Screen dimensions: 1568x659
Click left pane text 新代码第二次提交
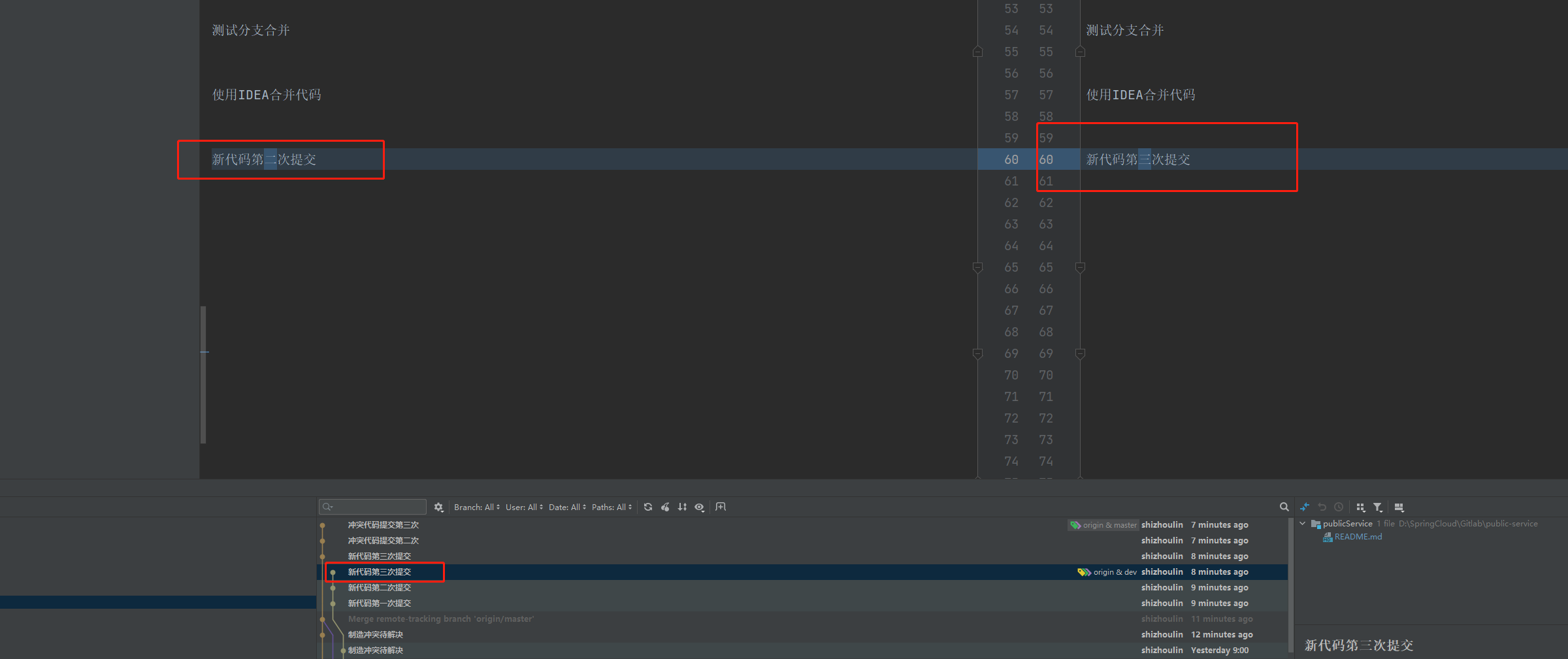tap(264, 159)
